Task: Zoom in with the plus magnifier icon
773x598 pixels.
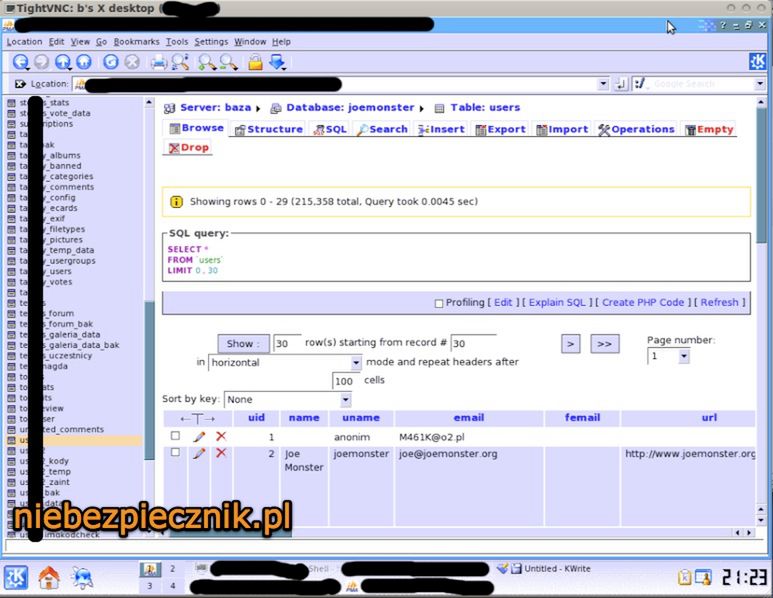Action: coord(207,62)
